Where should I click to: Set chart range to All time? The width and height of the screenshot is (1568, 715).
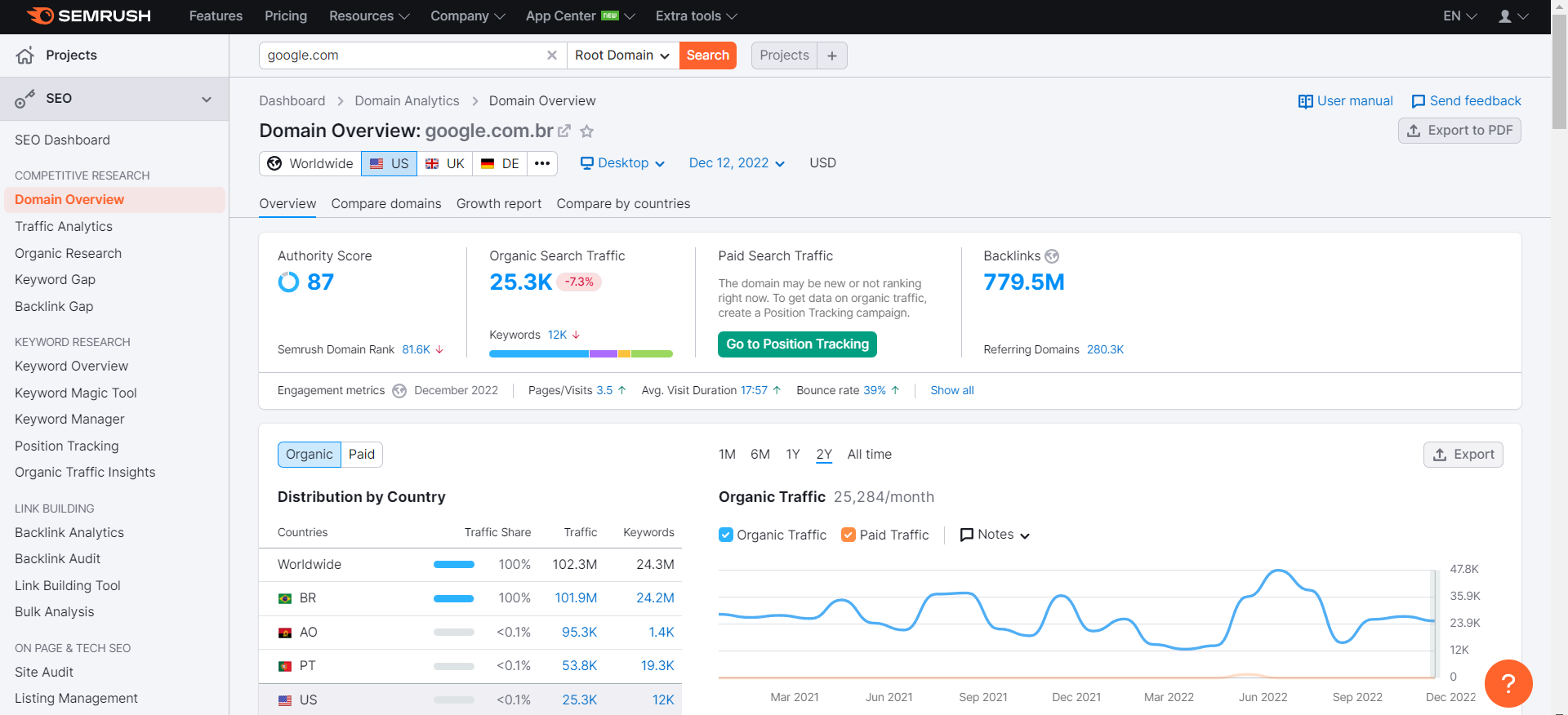point(869,455)
